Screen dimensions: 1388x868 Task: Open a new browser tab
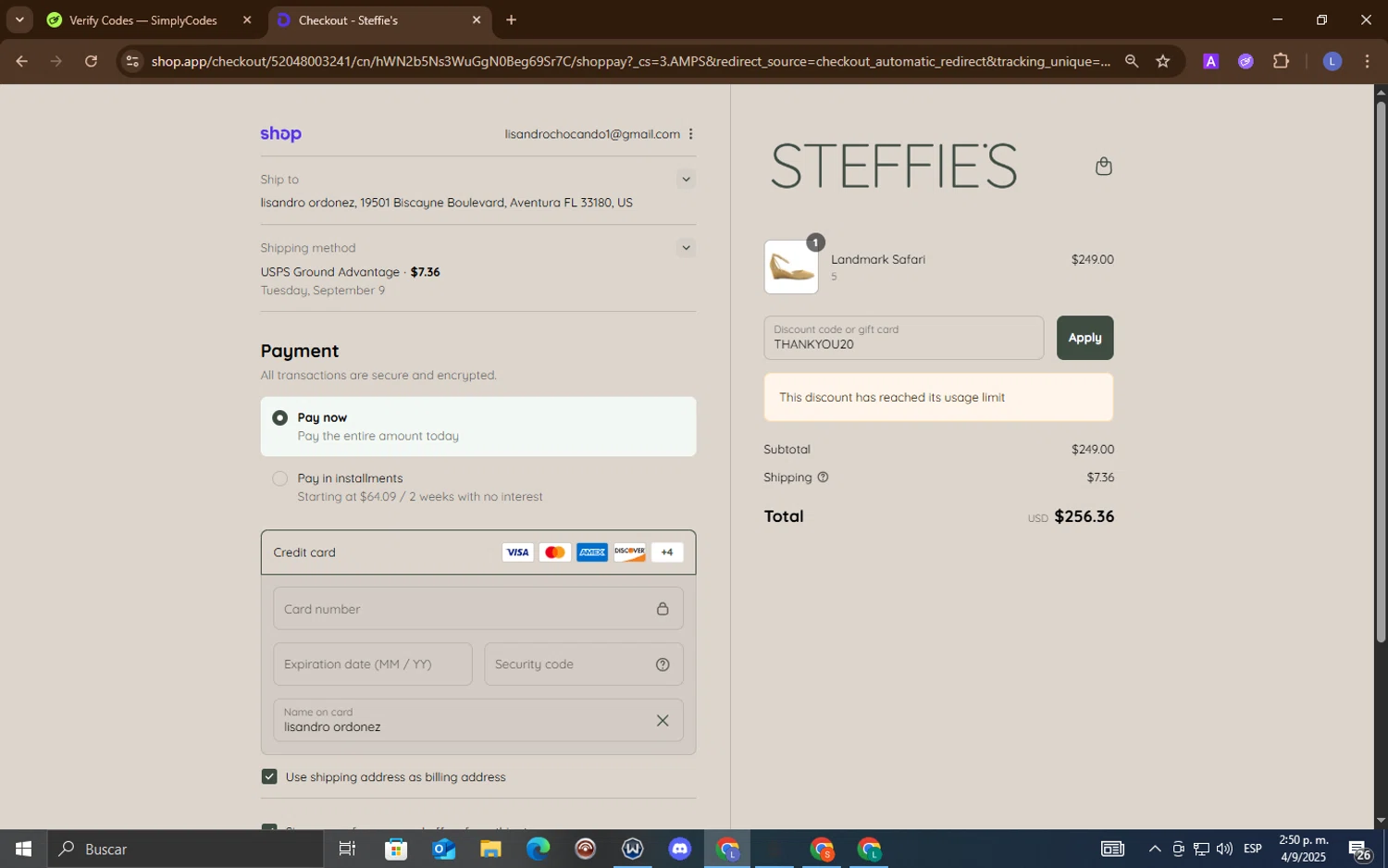coord(511,19)
